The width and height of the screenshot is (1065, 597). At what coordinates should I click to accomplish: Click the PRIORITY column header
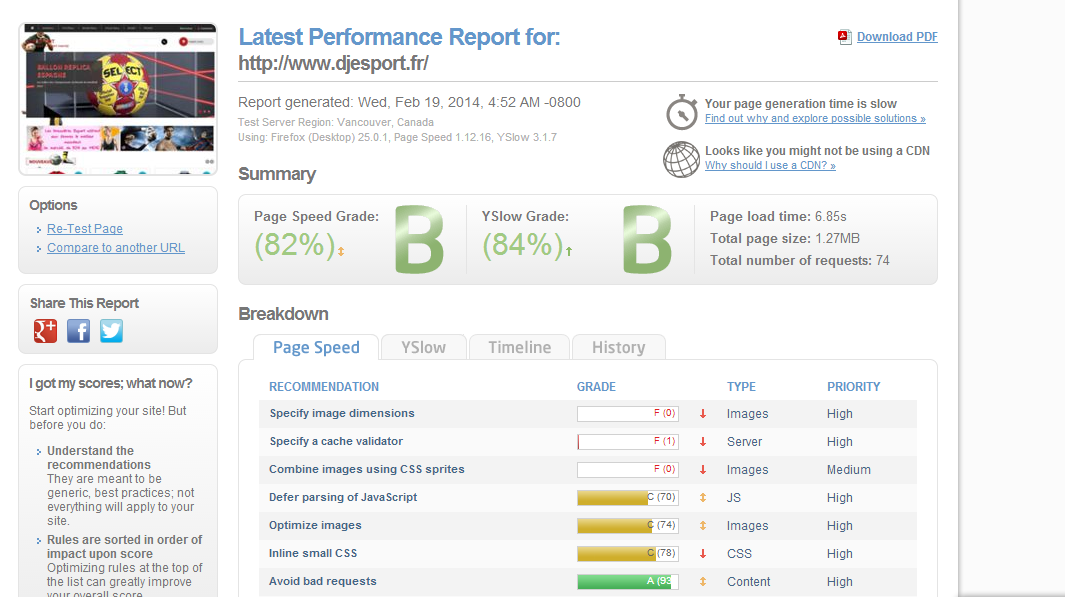(x=853, y=386)
